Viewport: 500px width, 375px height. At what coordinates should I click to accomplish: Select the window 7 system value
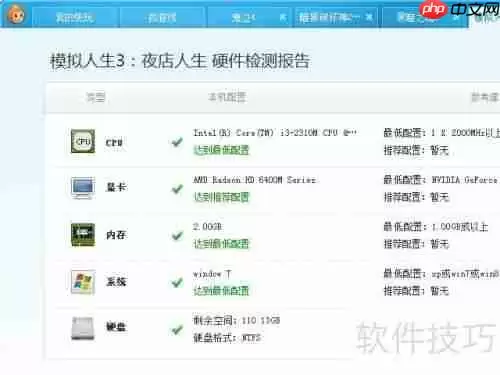pos(212,274)
